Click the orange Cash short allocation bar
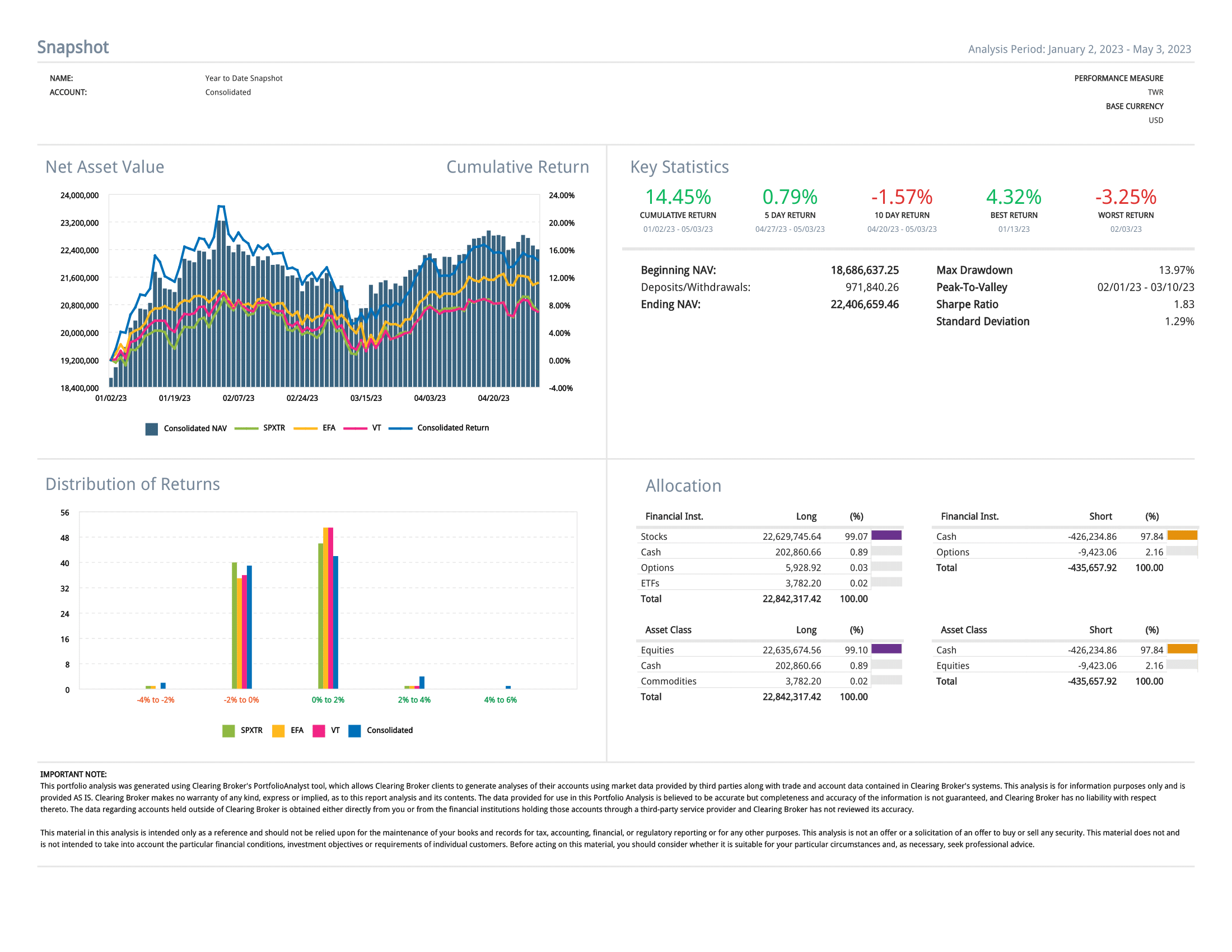This screenshot has width=1232, height=952. tap(1182, 536)
